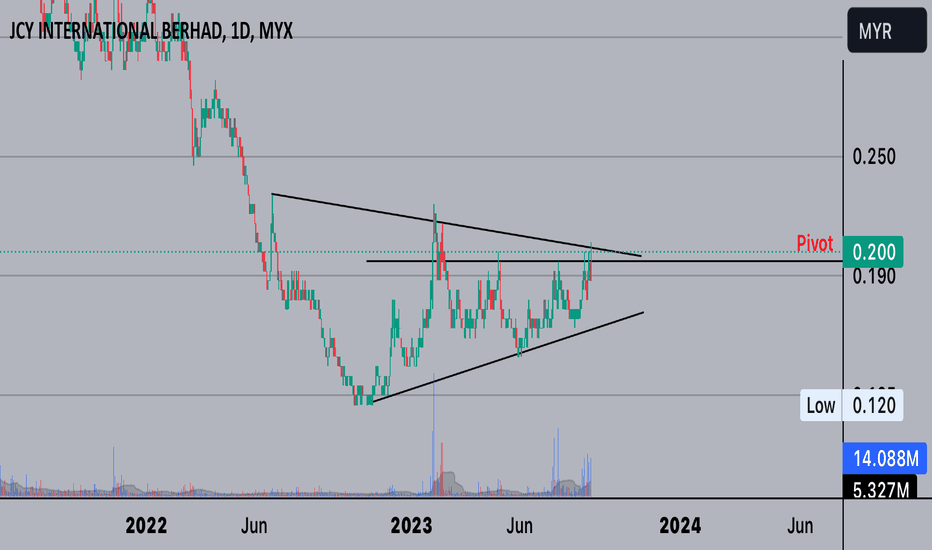
Task: Click the 0.190 price axis label
Action: tap(874, 276)
